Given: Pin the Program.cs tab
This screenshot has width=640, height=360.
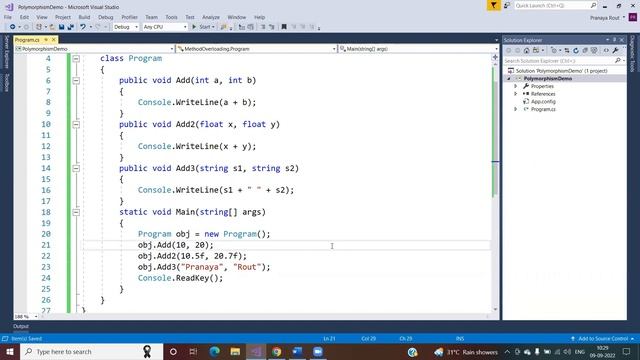Looking at the screenshot, I should pos(46,40).
